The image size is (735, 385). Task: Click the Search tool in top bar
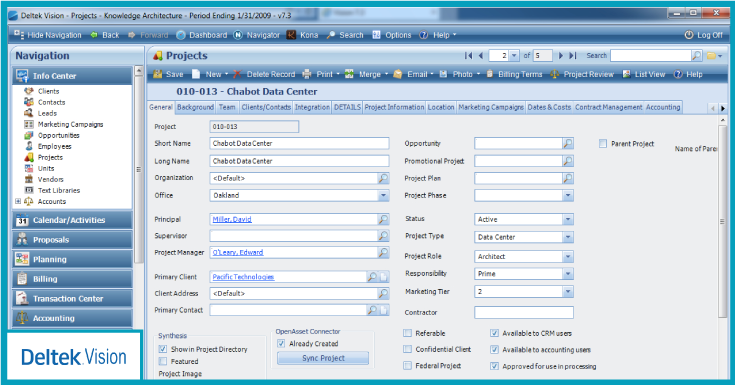tap(345, 35)
